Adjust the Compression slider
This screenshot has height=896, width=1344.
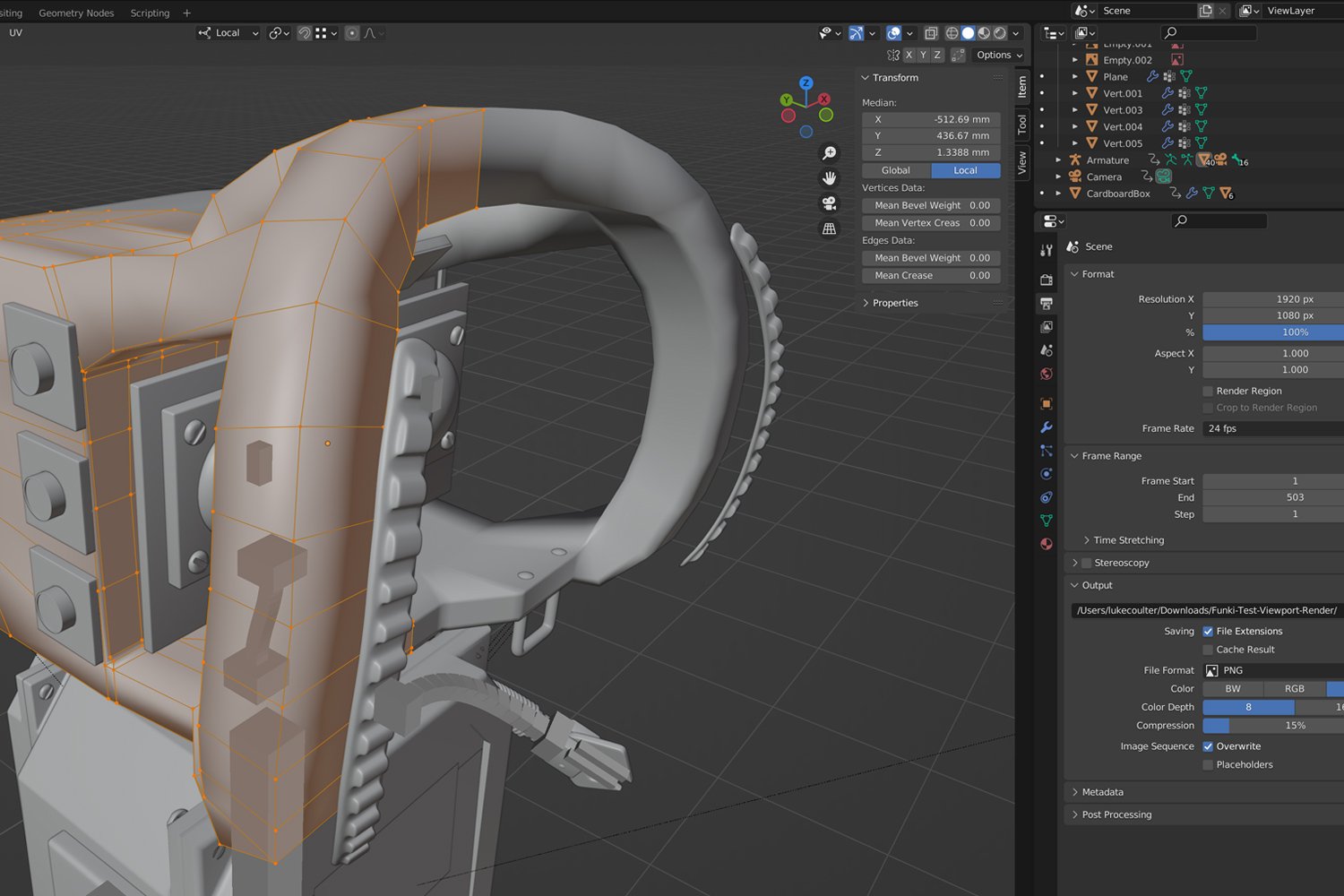(1272, 725)
